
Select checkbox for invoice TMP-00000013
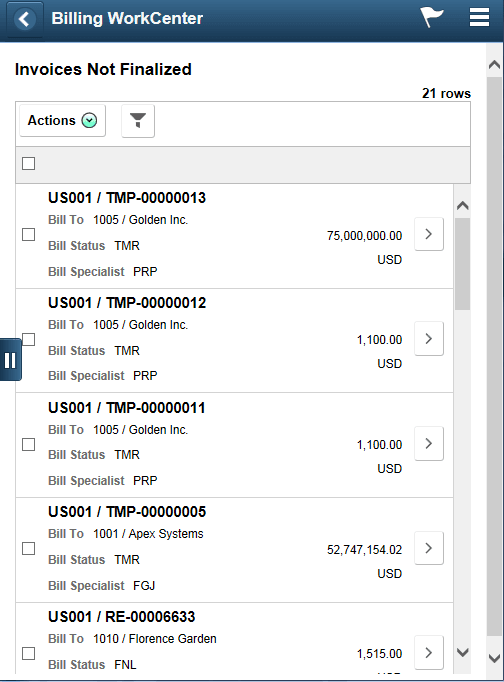point(29,234)
